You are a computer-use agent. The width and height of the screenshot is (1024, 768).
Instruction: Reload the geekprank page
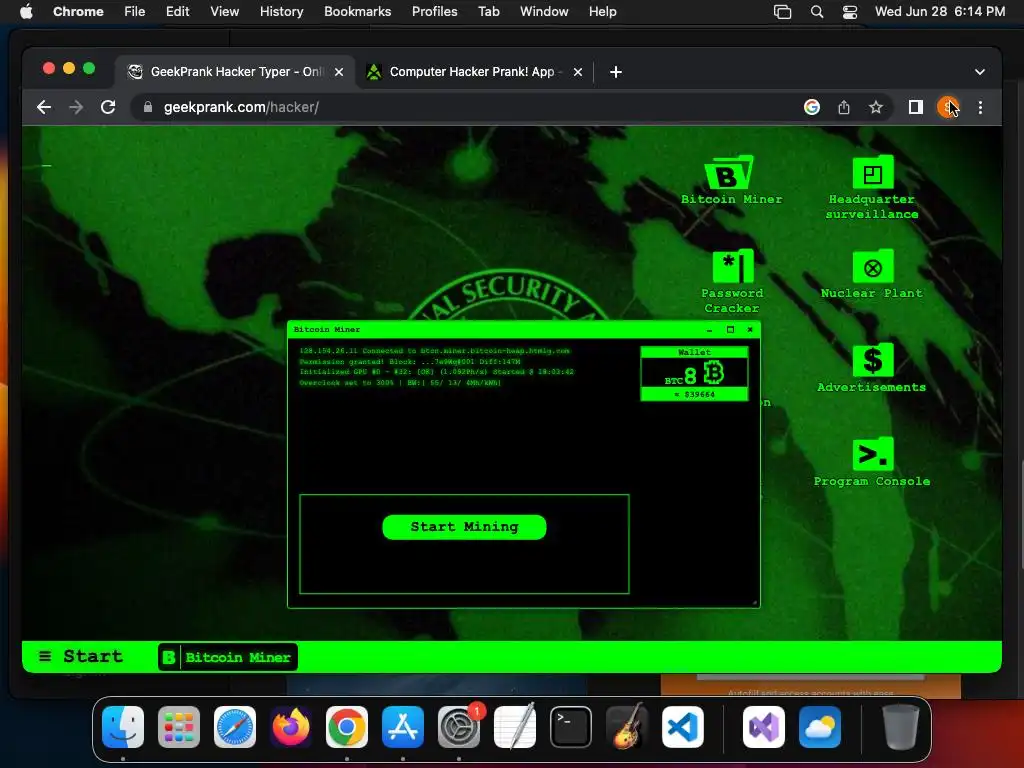108,107
